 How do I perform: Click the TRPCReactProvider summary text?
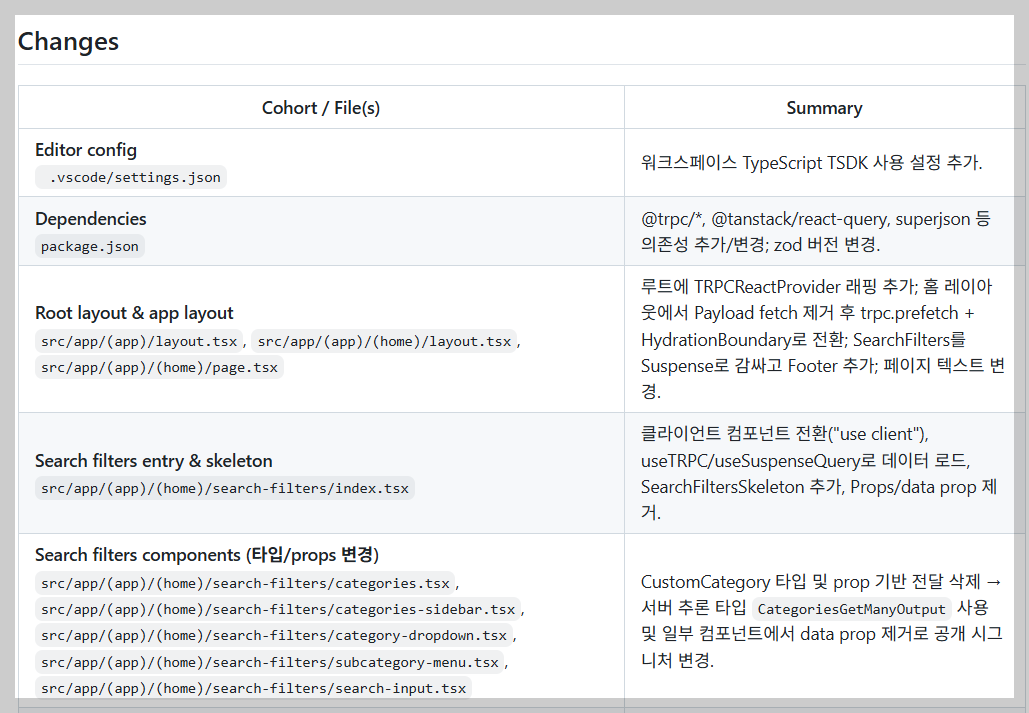pos(823,339)
